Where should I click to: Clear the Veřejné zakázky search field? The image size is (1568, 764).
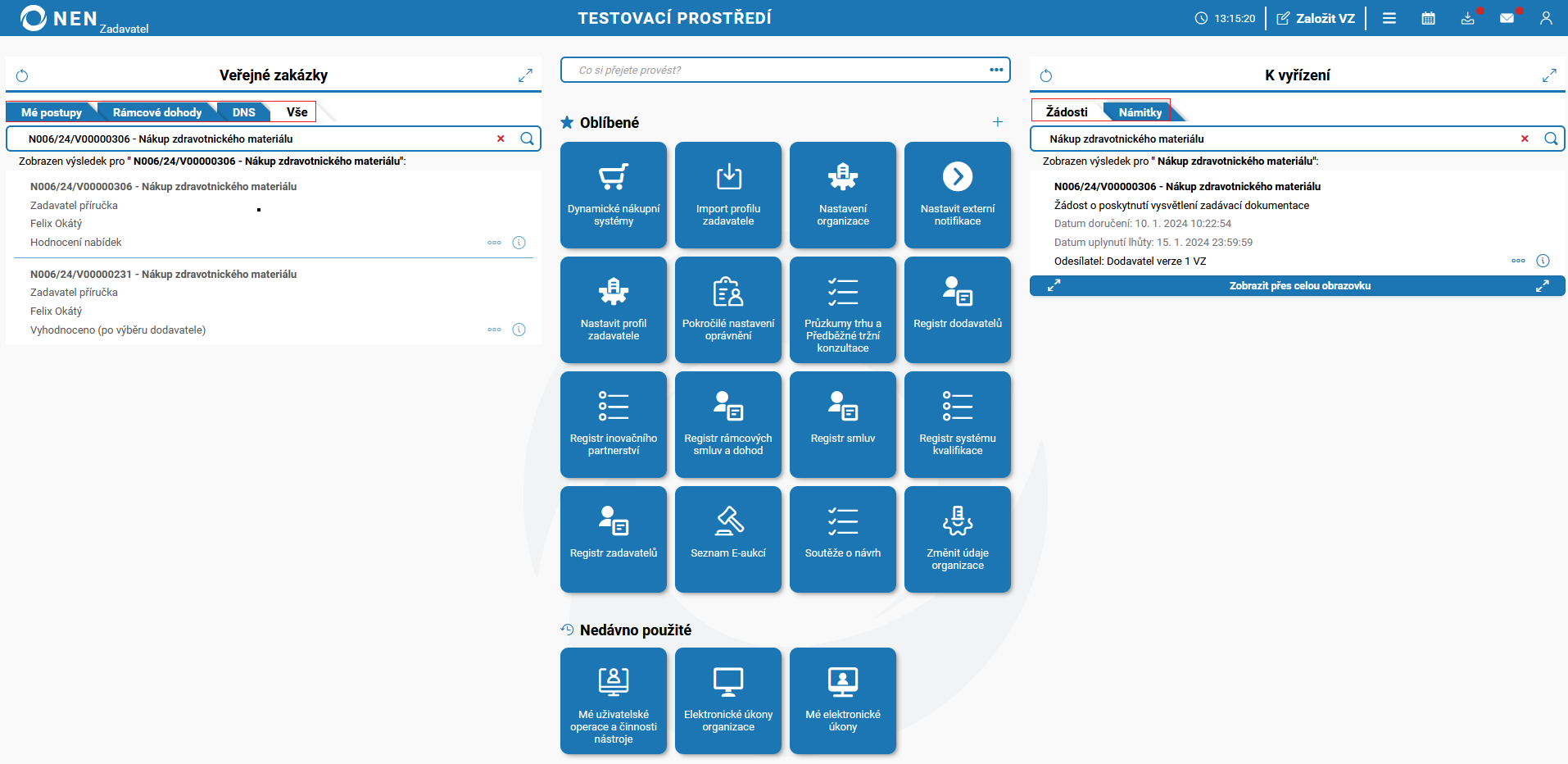tap(501, 139)
